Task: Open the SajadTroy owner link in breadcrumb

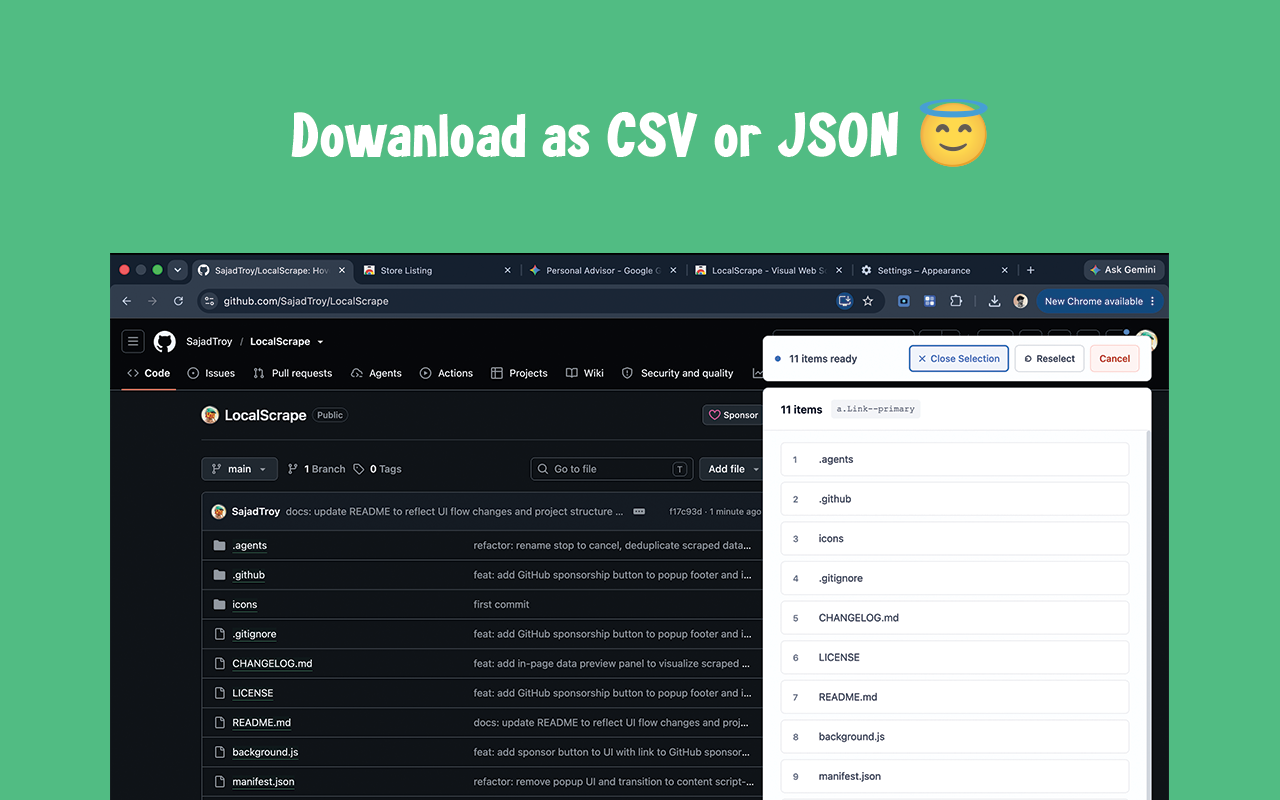Action: tap(209, 342)
